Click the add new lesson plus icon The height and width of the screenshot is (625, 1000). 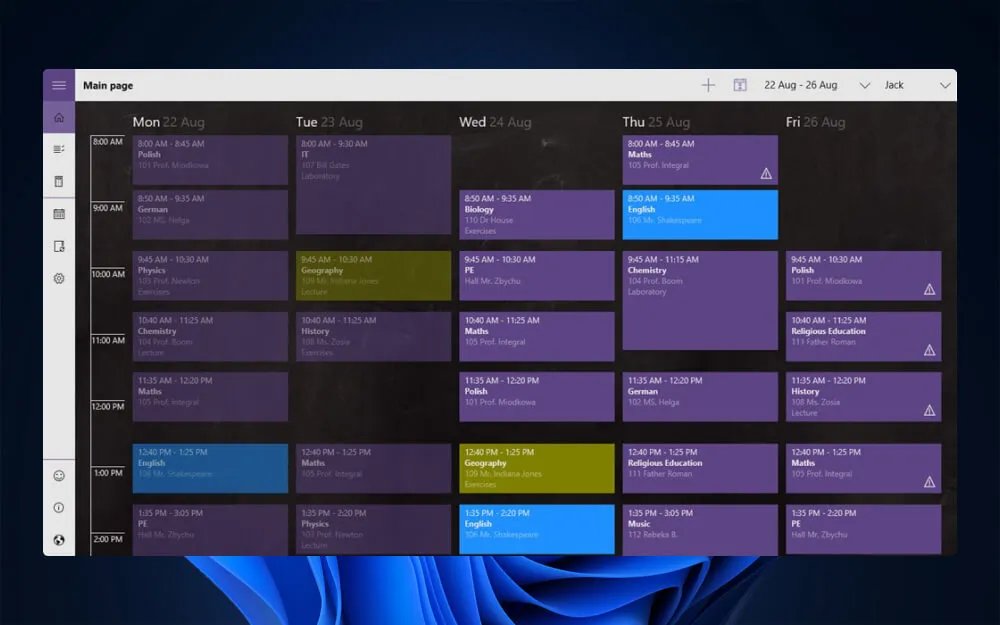[x=707, y=85]
